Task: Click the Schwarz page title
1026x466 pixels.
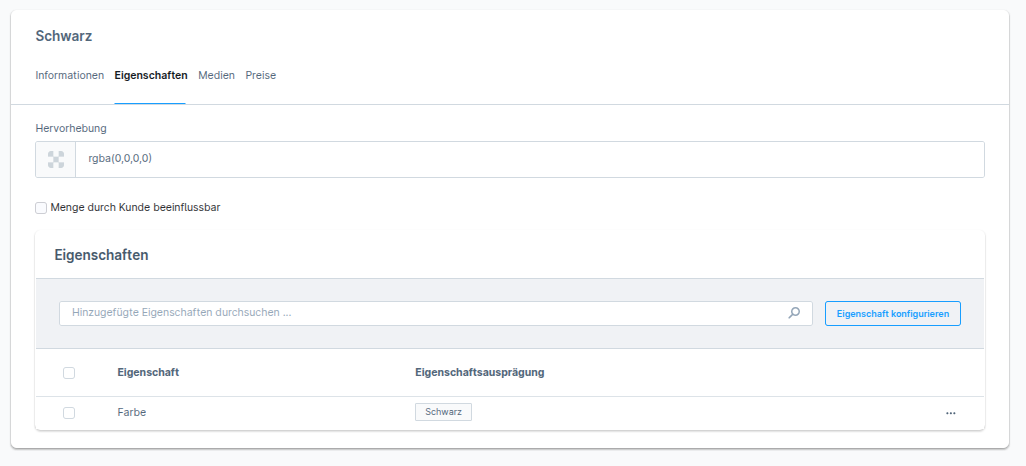Action: 63,36
